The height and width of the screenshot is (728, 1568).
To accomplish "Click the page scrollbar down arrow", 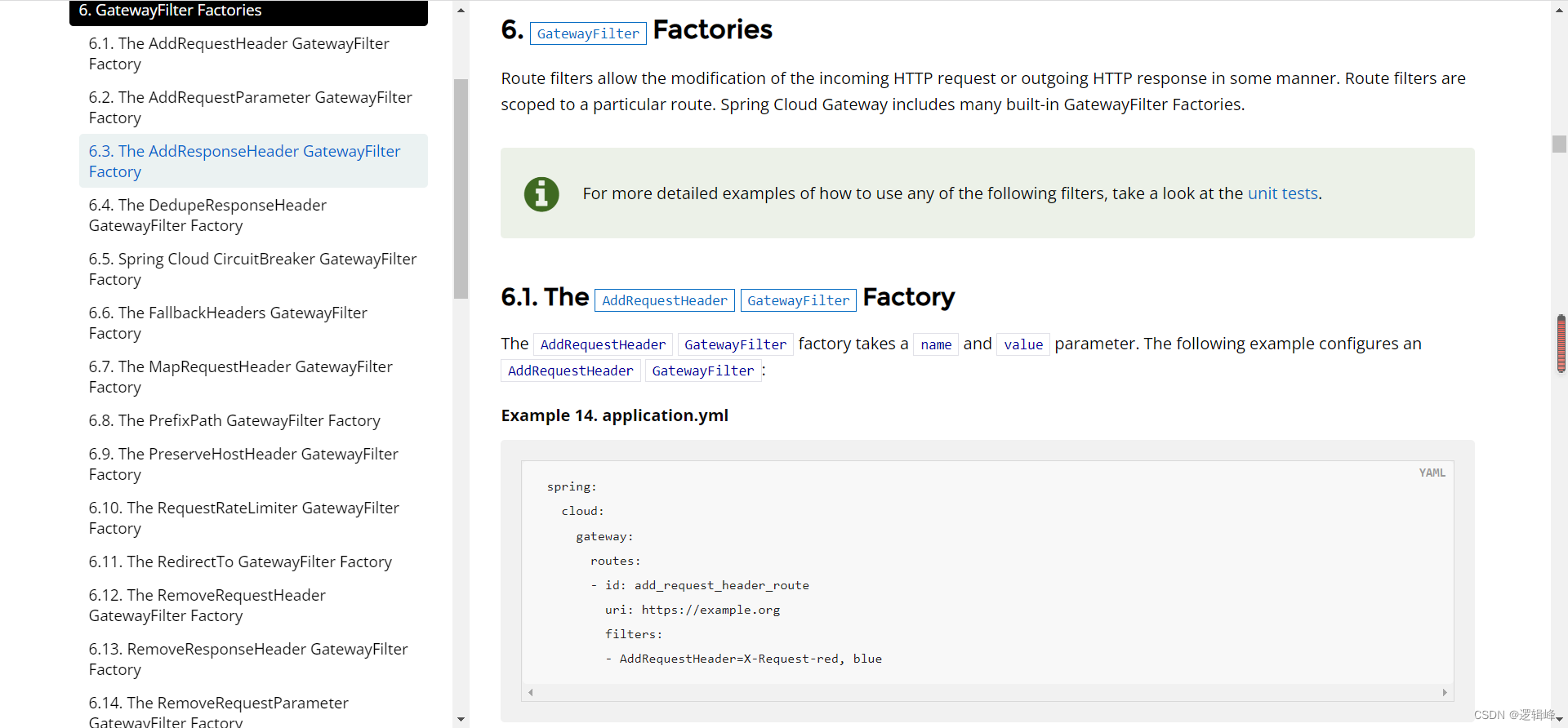I will click(x=1559, y=719).
